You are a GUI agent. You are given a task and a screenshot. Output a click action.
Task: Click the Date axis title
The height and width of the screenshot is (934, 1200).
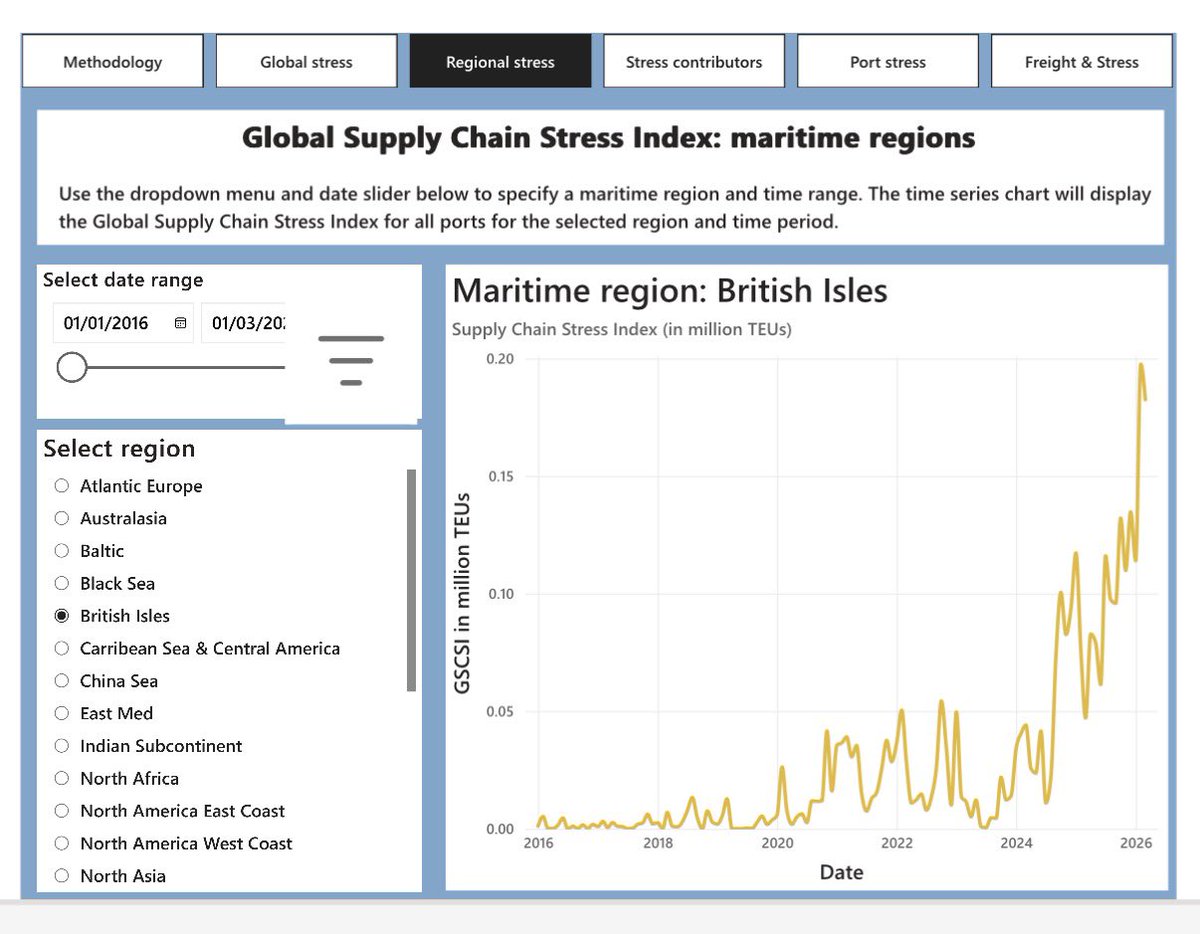click(x=841, y=872)
